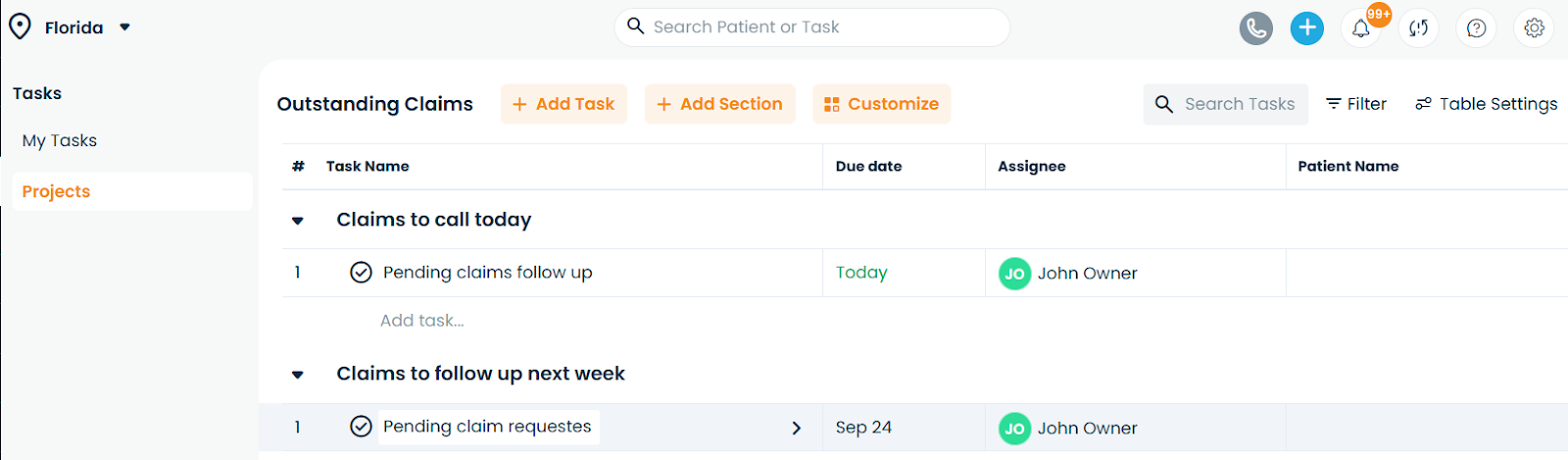Open the Customize button
This screenshot has height=460, width=1568.
(x=881, y=104)
